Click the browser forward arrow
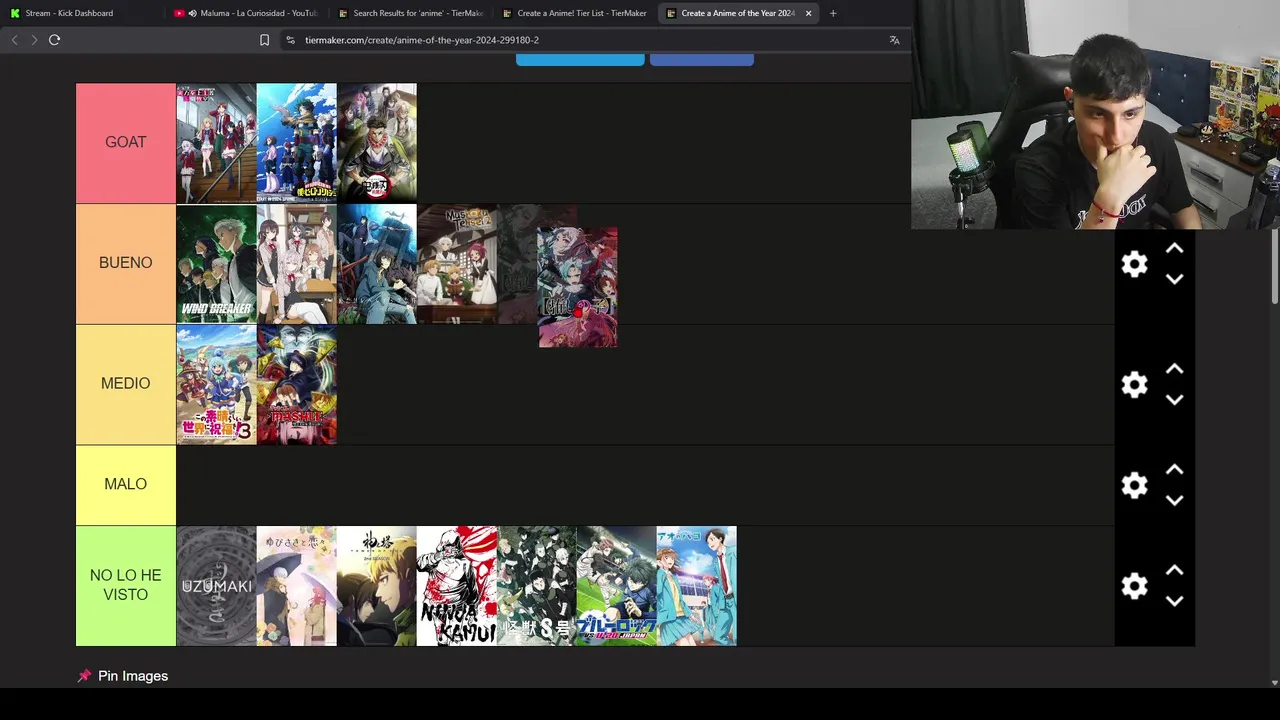The width and height of the screenshot is (1280, 720). point(34,40)
